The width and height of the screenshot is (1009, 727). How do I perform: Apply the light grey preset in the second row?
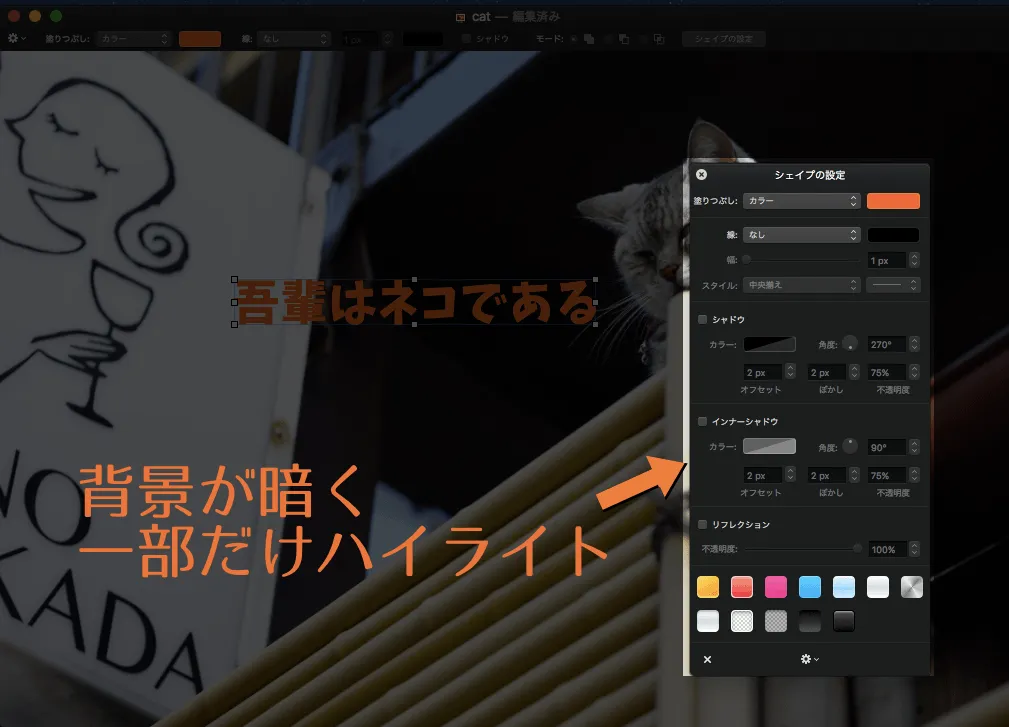(x=708, y=621)
